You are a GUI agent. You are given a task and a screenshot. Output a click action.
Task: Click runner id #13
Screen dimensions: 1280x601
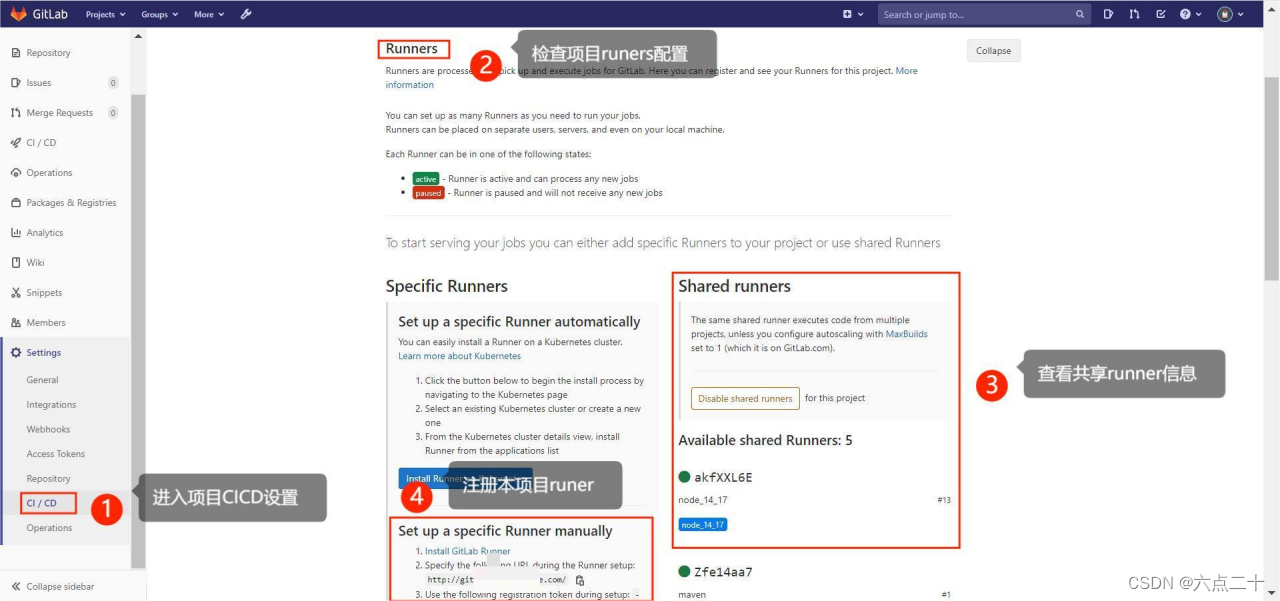point(944,500)
